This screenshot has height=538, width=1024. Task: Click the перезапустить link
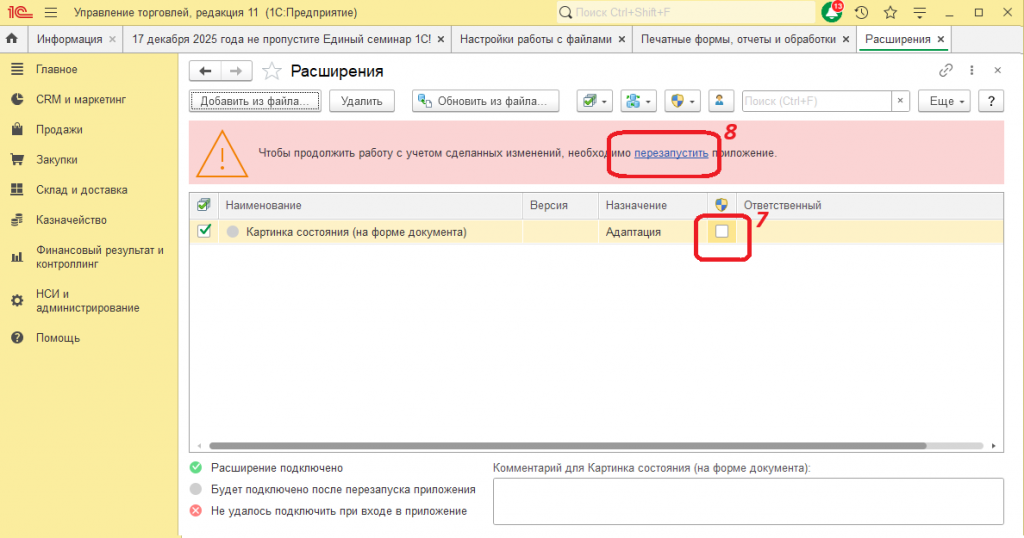point(671,153)
